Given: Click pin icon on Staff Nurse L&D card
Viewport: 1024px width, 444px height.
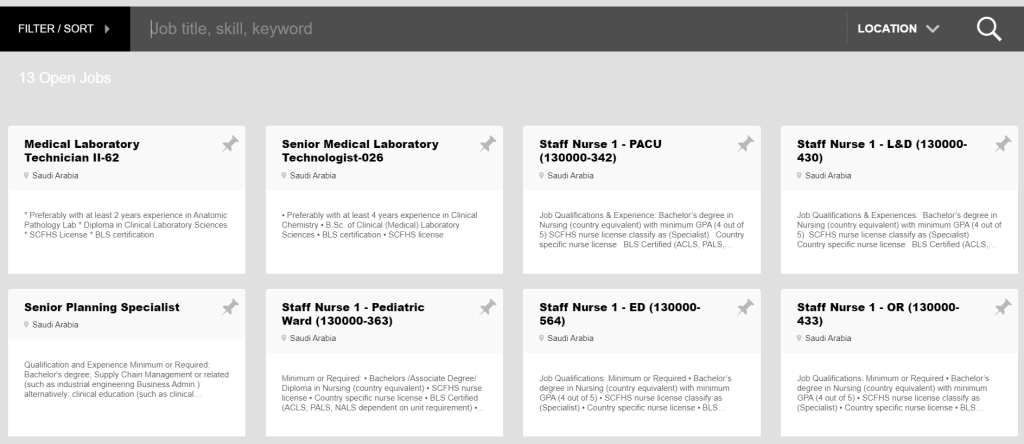Looking at the screenshot, I should click(x=1003, y=145).
